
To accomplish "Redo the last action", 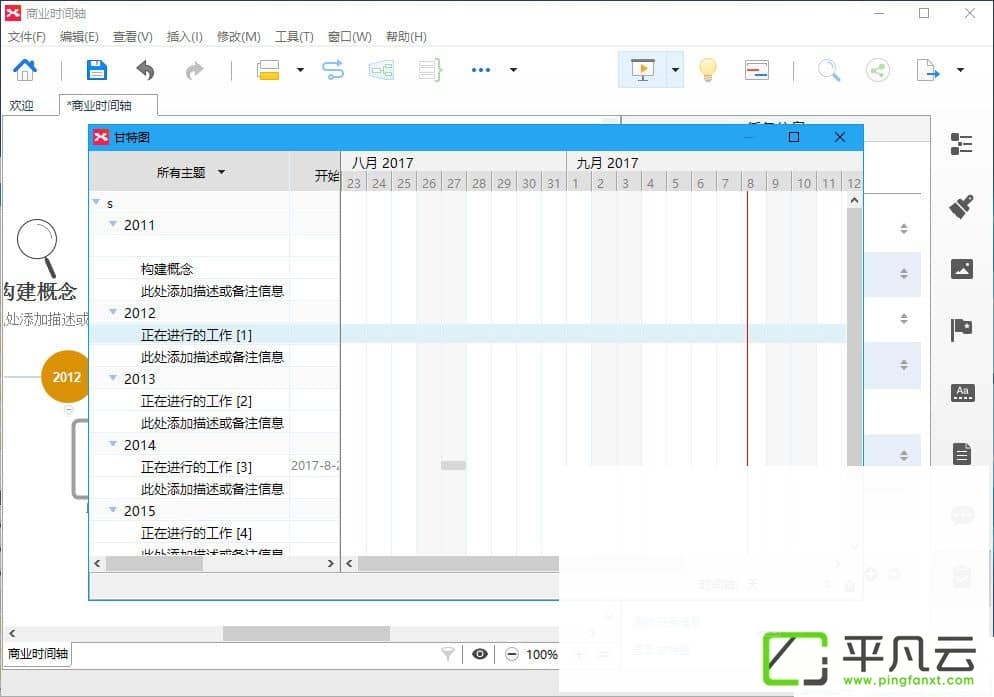I will [195, 70].
